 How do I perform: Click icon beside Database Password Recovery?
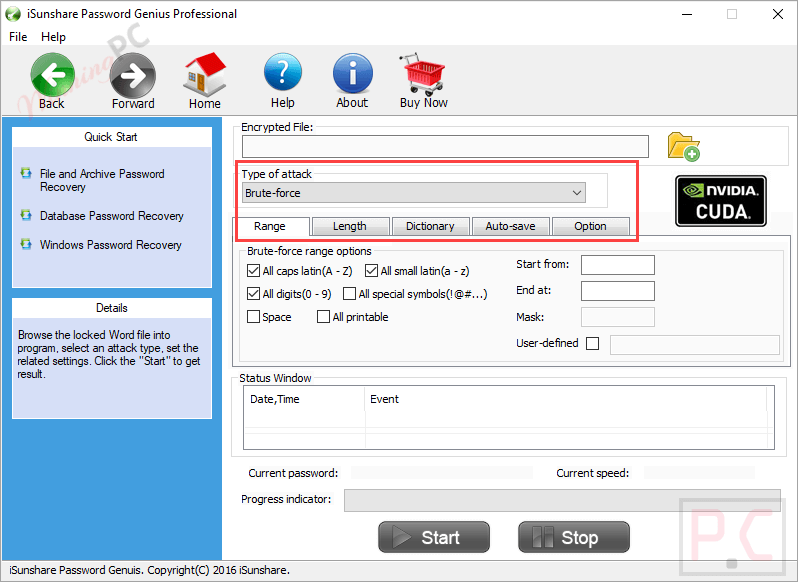click(x=26, y=215)
